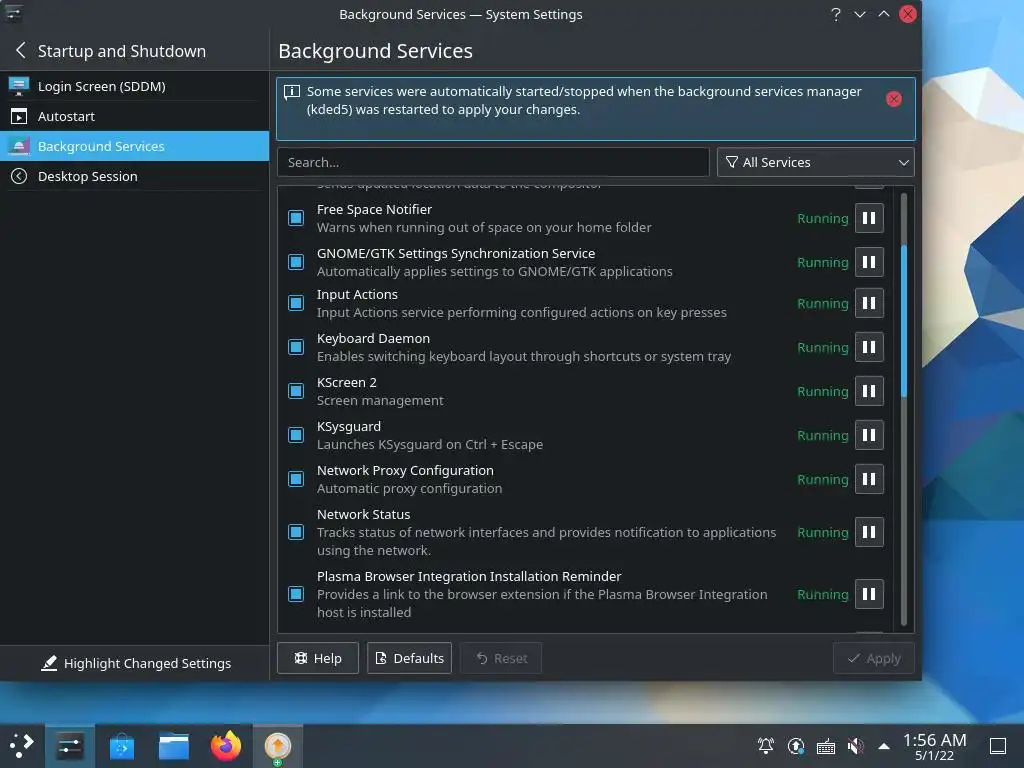Image resolution: width=1024 pixels, height=768 pixels.
Task: Open the All Services filter dropdown
Action: 815,162
